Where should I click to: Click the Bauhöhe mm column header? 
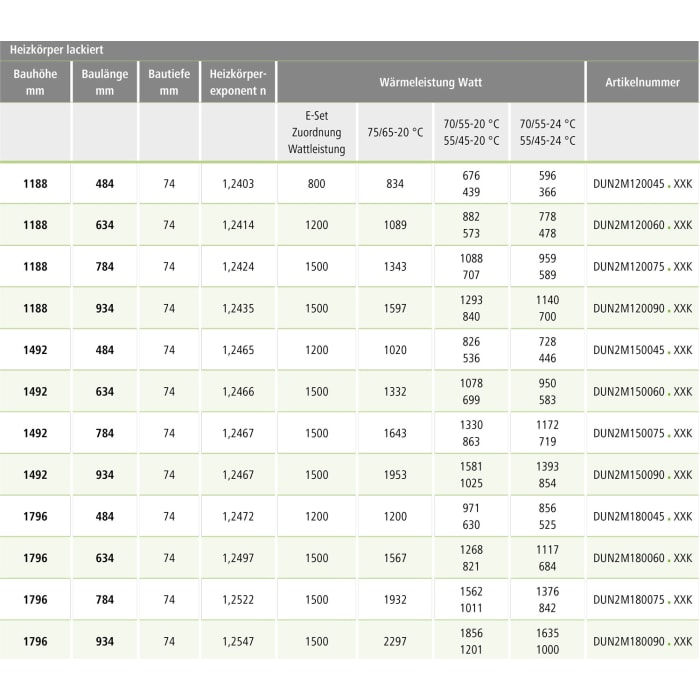[35, 82]
